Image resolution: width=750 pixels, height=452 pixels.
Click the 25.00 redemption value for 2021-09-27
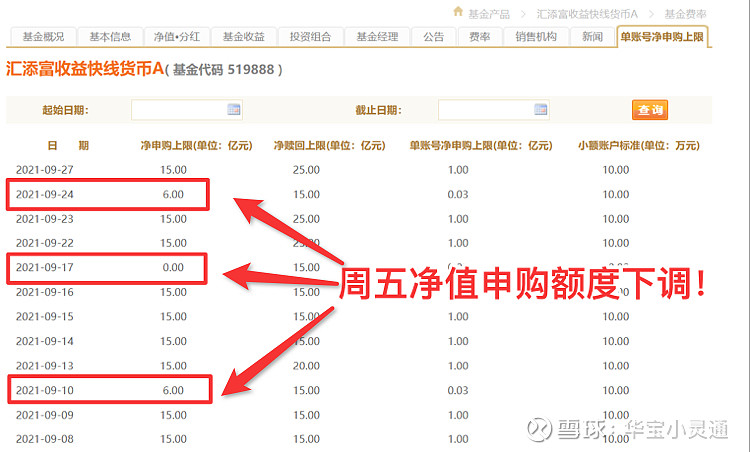[x=306, y=170]
